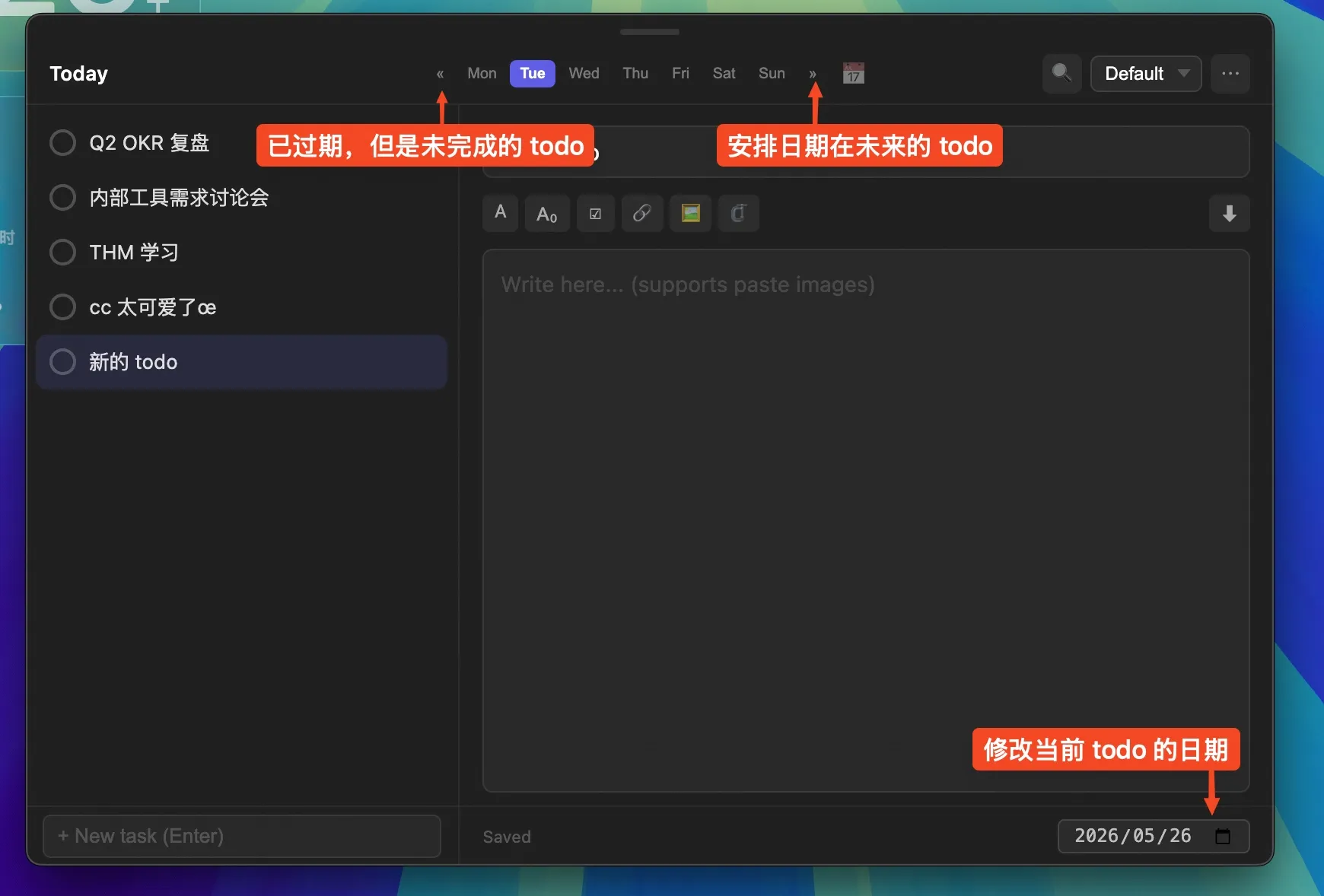Select the cc 太可爱了 task
The height and width of the screenshot is (896, 1324).
point(241,307)
